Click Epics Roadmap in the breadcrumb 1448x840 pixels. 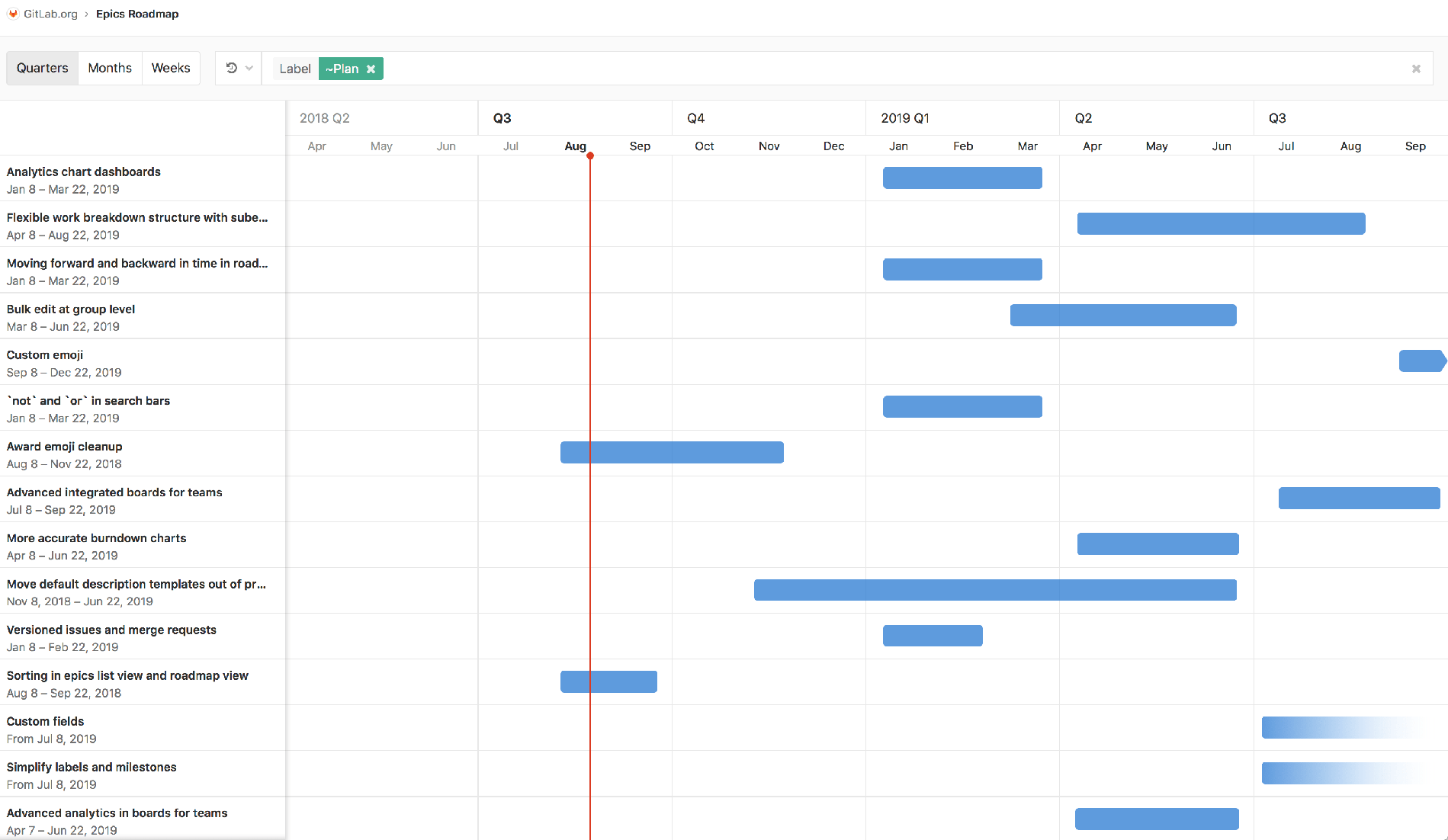click(x=137, y=13)
